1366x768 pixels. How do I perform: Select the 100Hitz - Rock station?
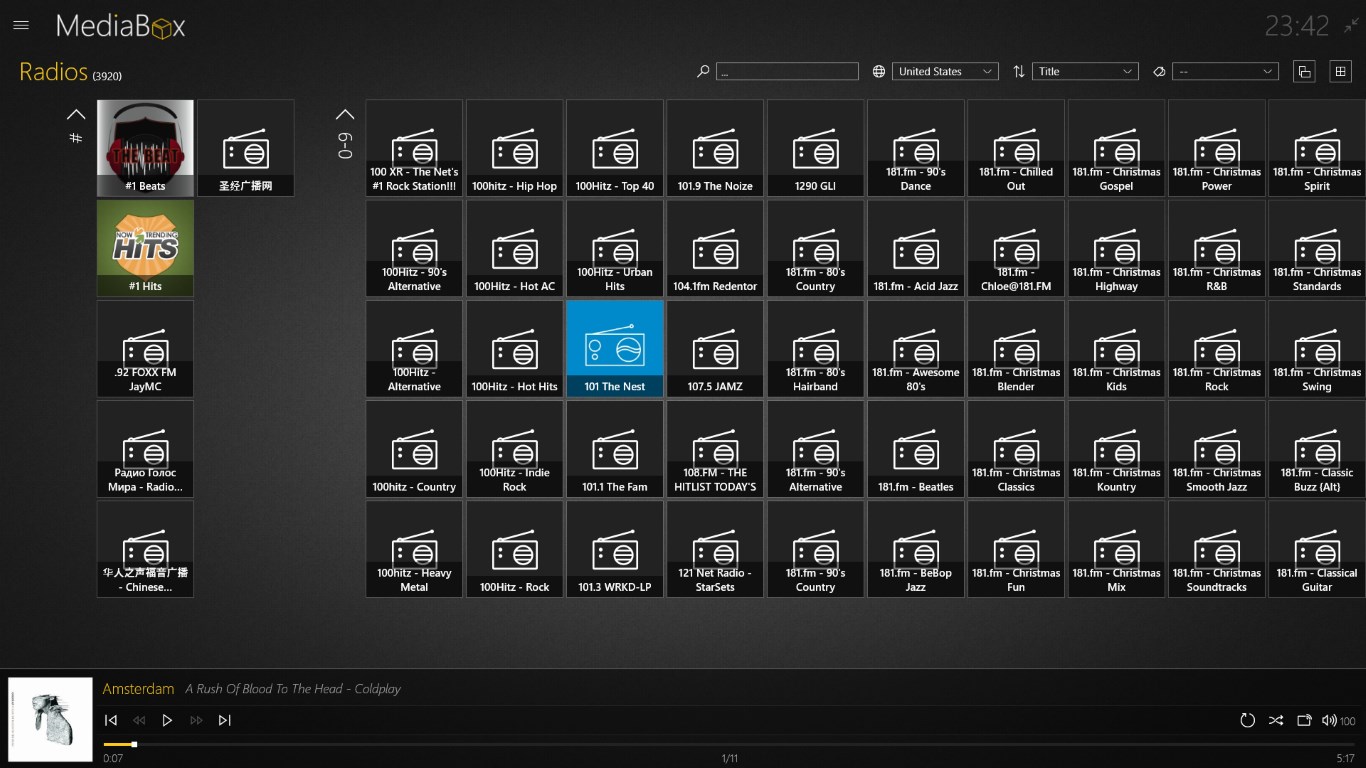514,549
